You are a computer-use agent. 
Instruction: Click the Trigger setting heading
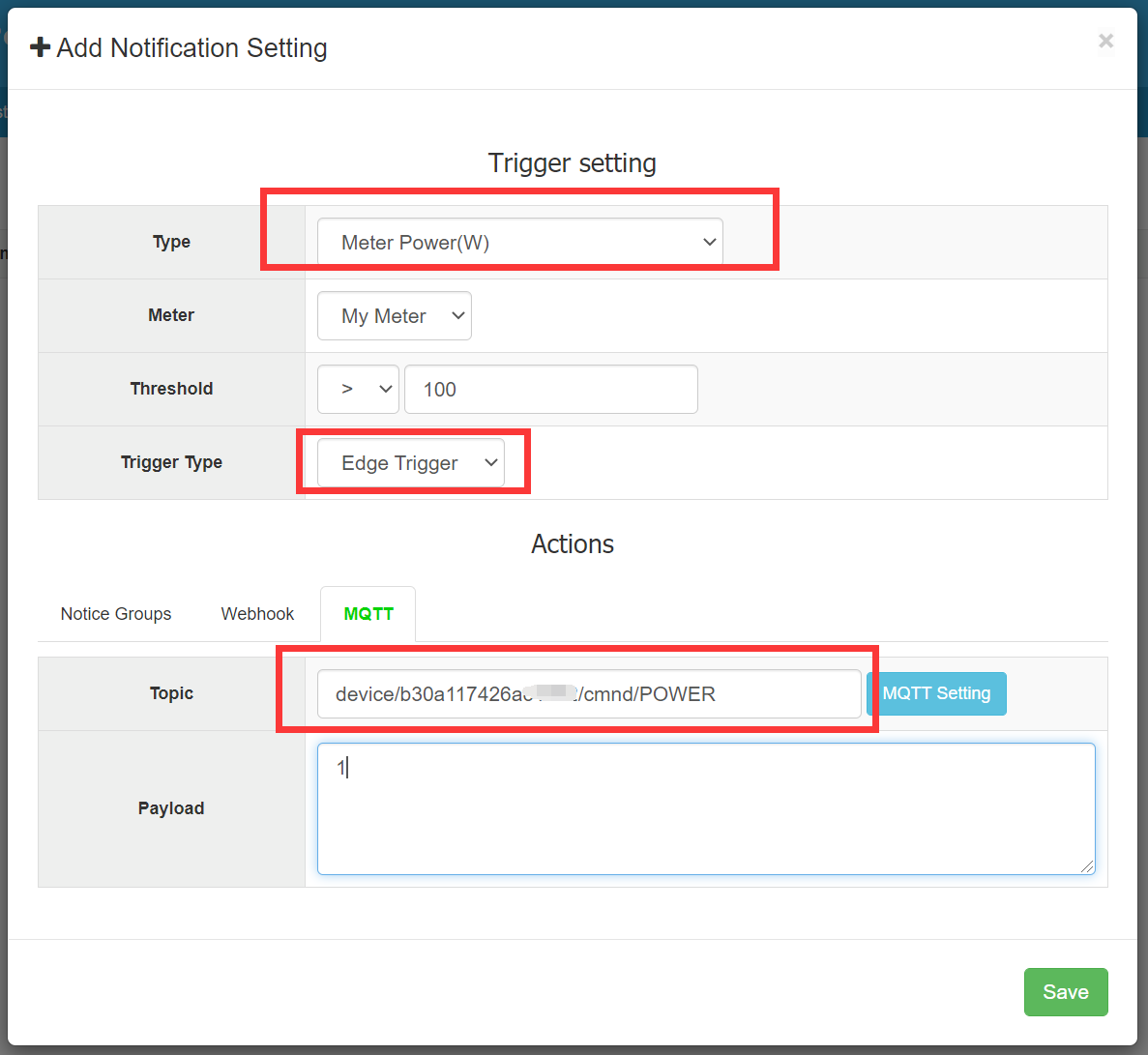(x=572, y=162)
